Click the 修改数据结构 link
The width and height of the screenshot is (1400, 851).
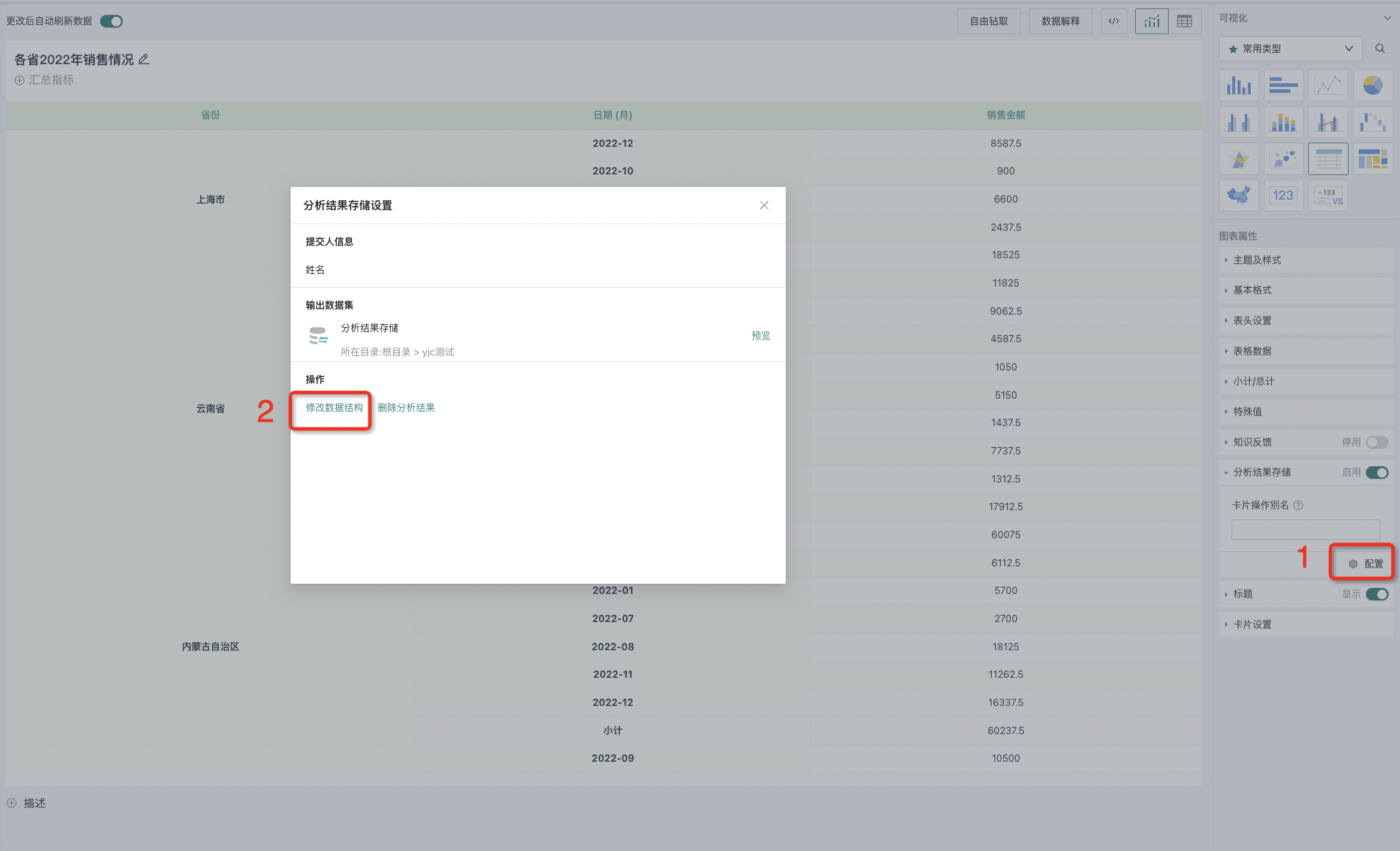click(x=334, y=408)
